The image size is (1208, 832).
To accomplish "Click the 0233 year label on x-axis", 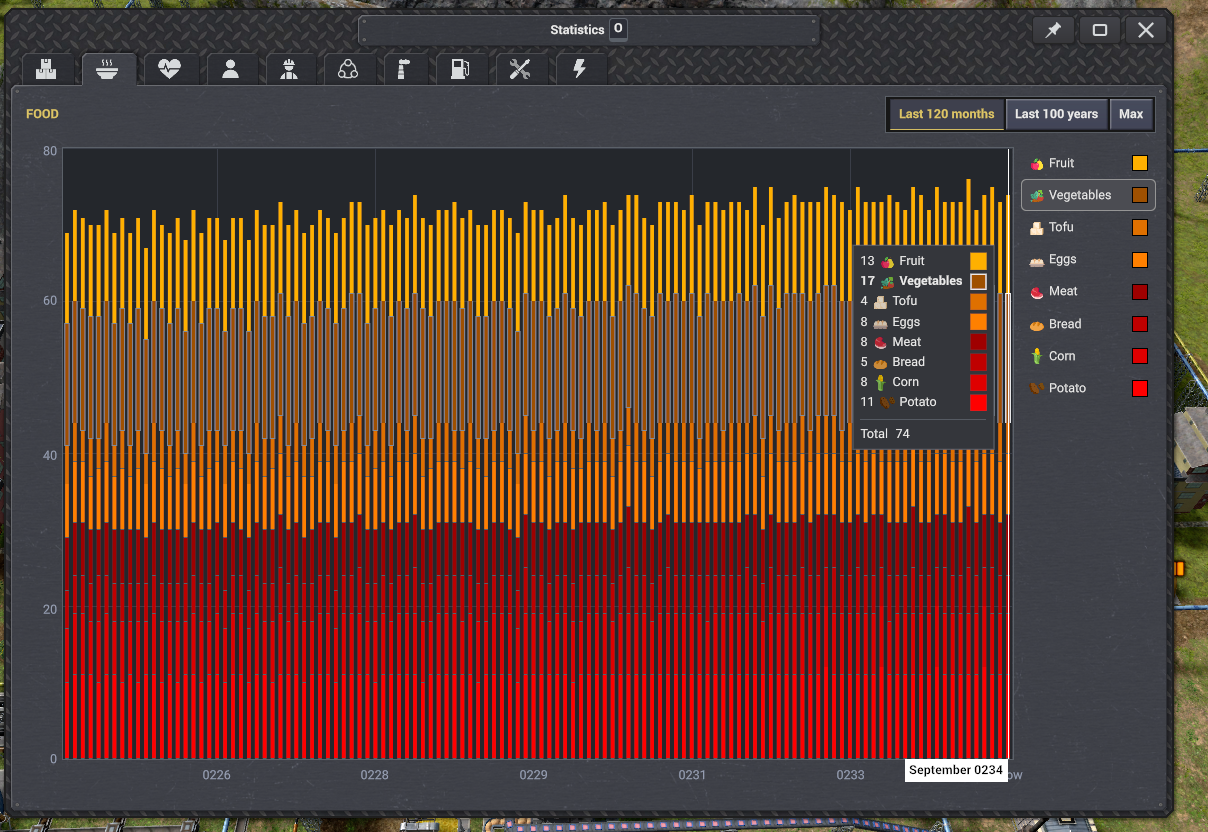I will (x=850, y=775).
